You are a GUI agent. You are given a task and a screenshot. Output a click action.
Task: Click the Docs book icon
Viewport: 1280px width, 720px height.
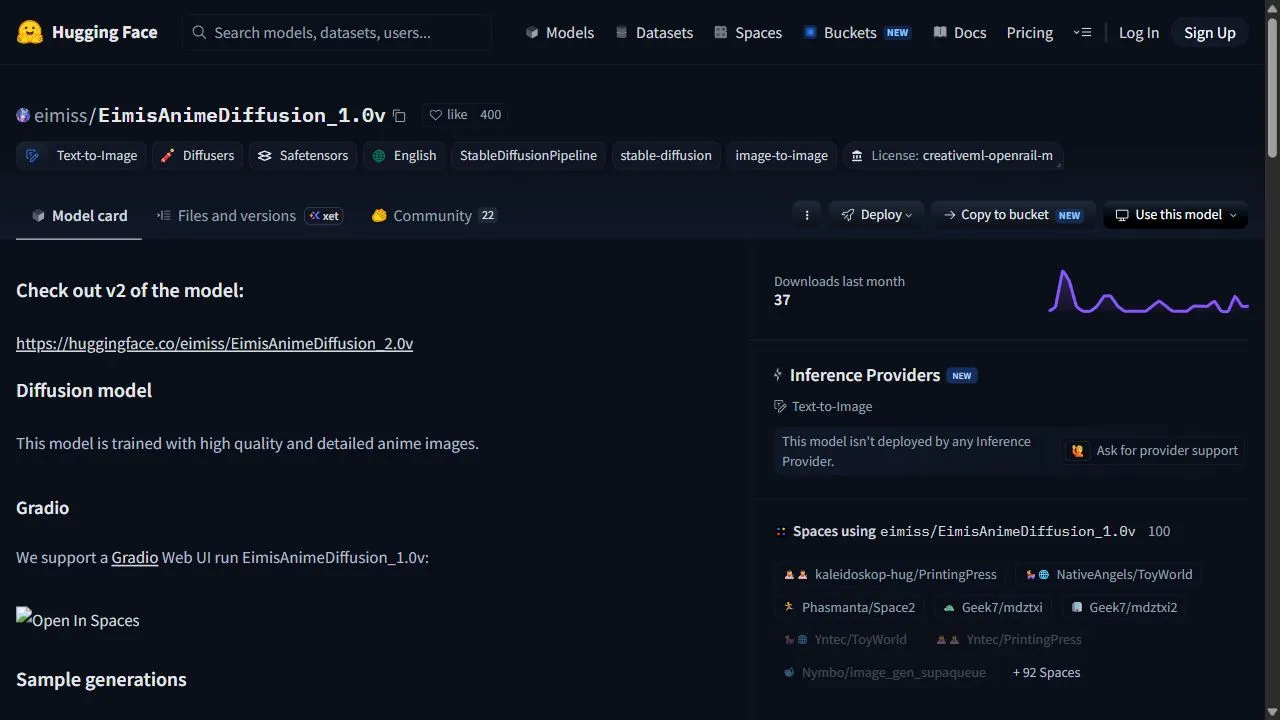(x=940, y=33)
